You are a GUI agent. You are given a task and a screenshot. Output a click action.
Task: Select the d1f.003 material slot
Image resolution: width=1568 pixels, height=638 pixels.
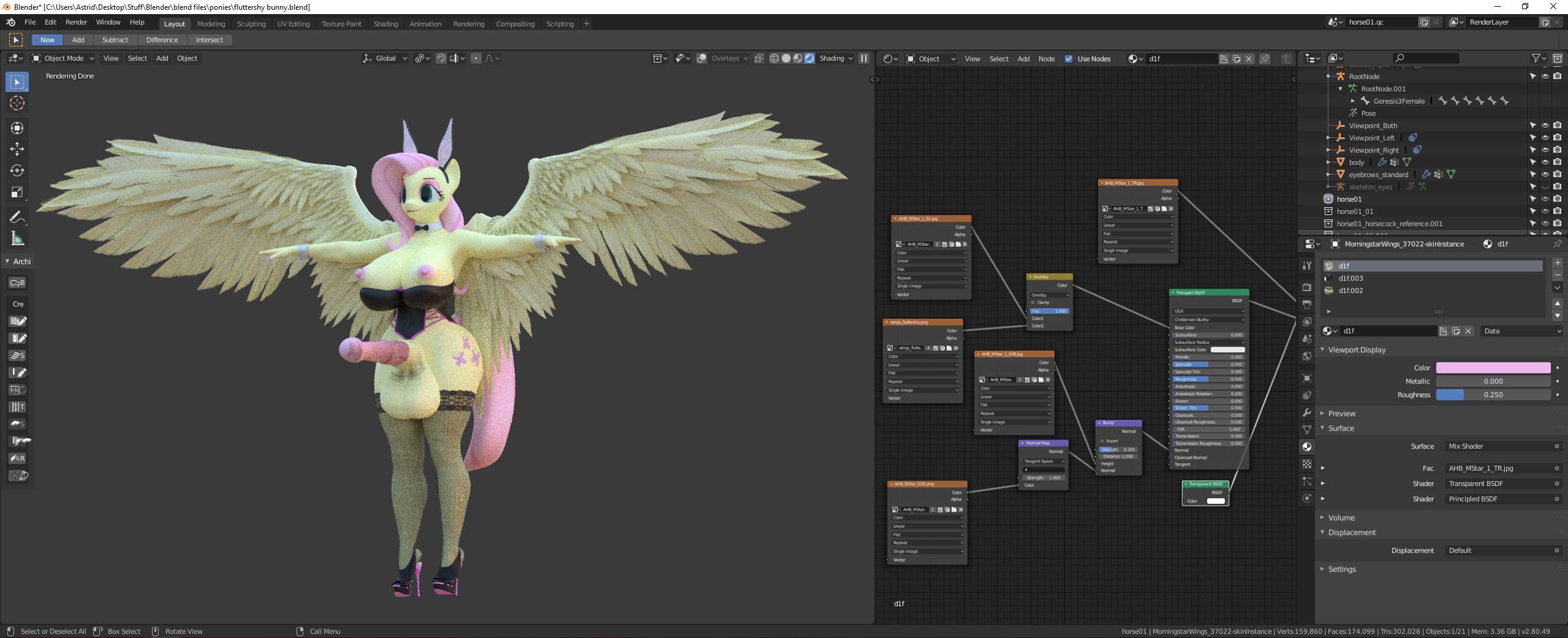pyautogui.click(x=1350, y=278)
